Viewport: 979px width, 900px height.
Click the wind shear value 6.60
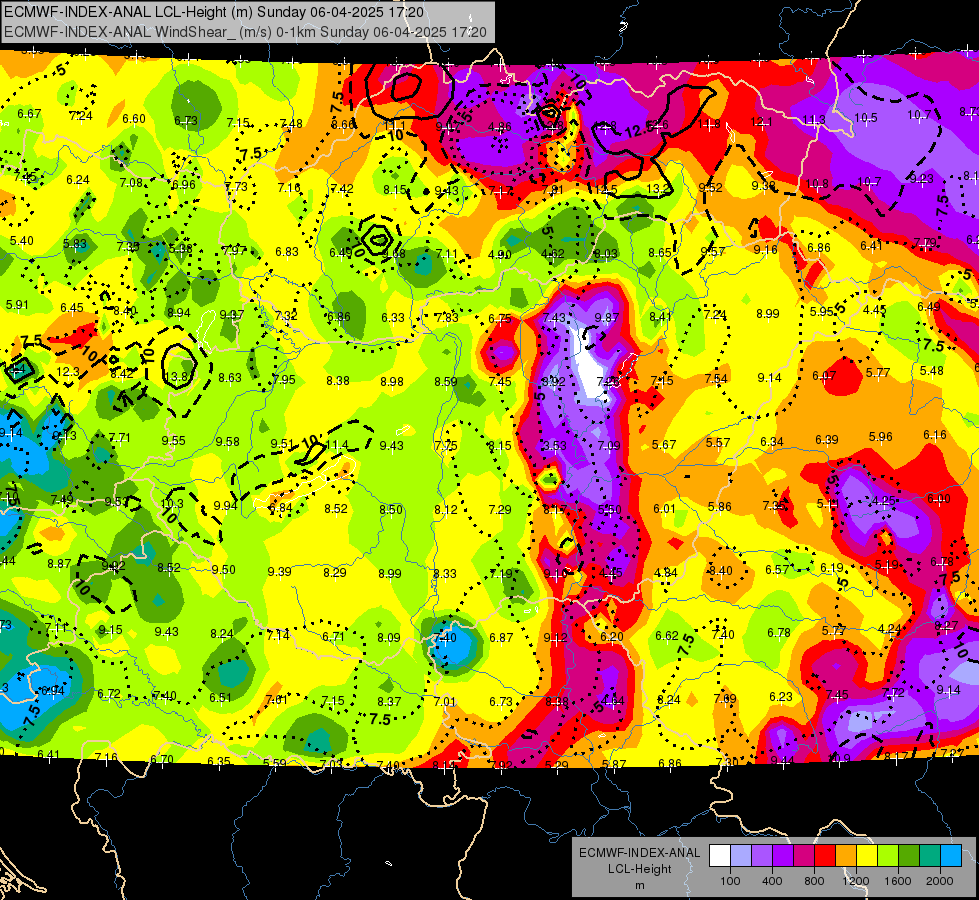[x=134, y=119]
